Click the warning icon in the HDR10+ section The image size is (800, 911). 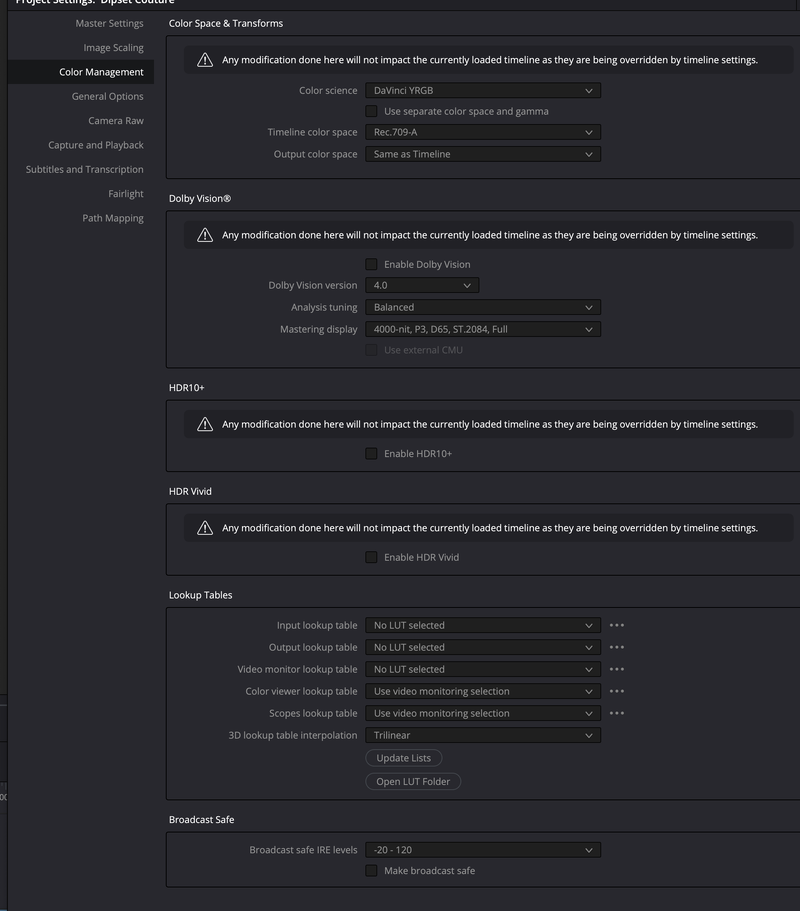205,425
